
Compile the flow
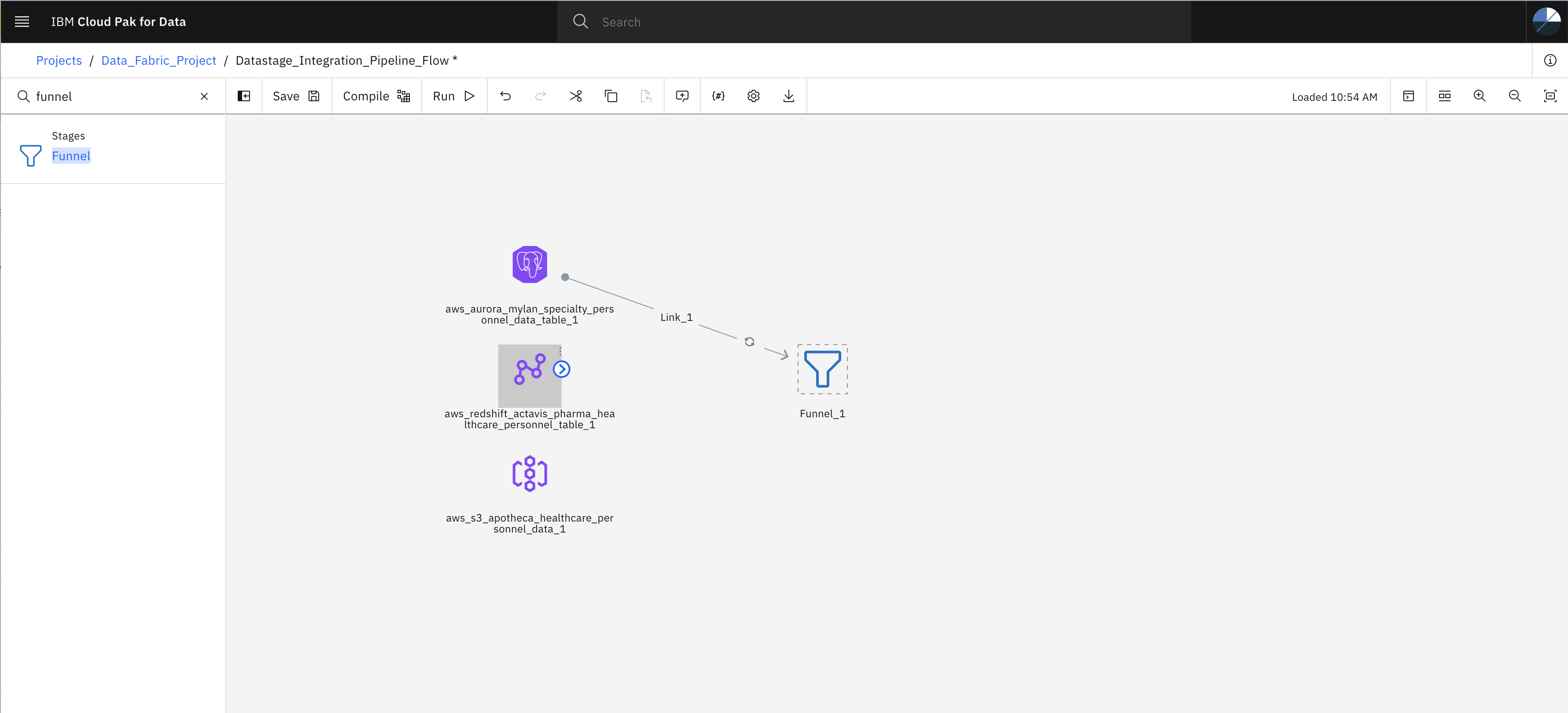(x=376, y=96)
